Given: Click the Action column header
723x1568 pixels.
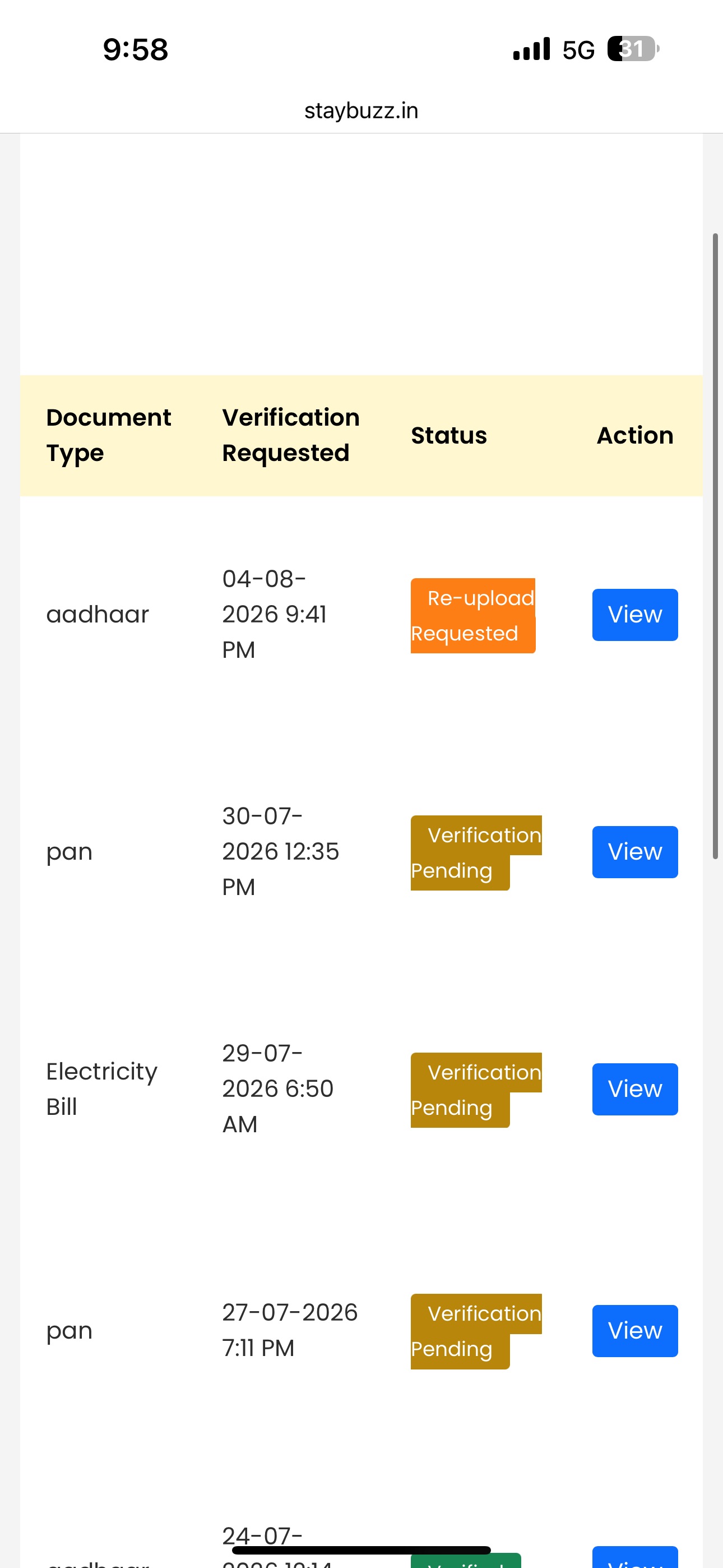Looking at the screenshot, I should tap(635, 435).
